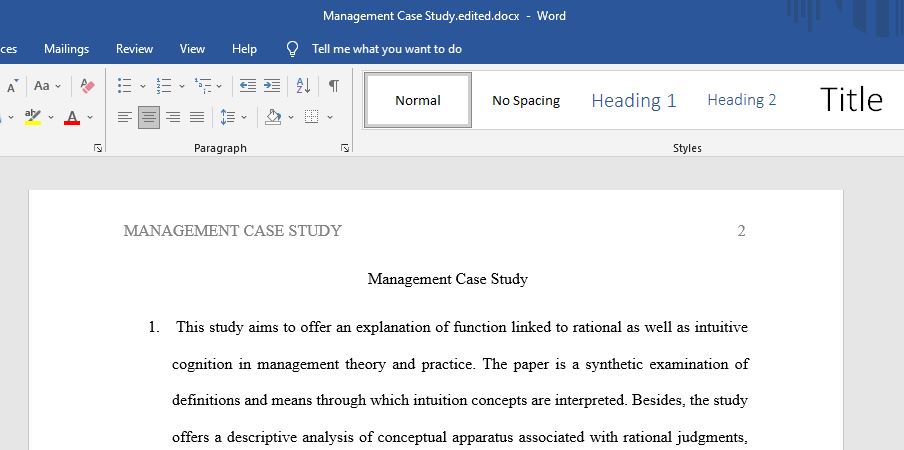Click the page number 2 in header
The height and width of the screenshot is (450, 904).
[x=741, y=231]
